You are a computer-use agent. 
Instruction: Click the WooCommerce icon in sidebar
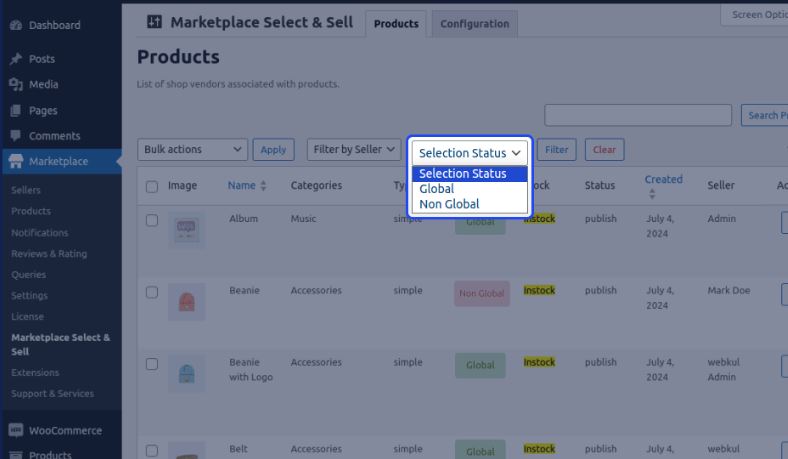[16, 430]
